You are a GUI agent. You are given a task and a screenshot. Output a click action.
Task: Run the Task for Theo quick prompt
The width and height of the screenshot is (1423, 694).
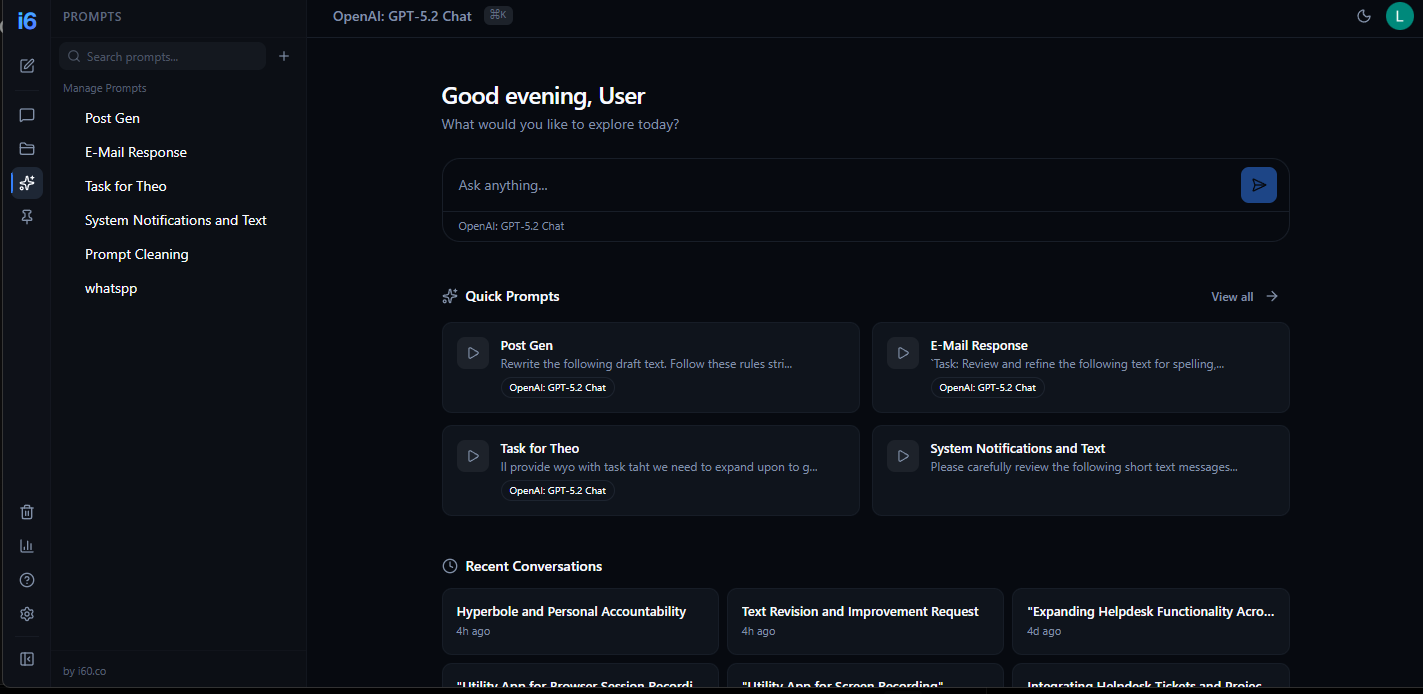(650, 470)
